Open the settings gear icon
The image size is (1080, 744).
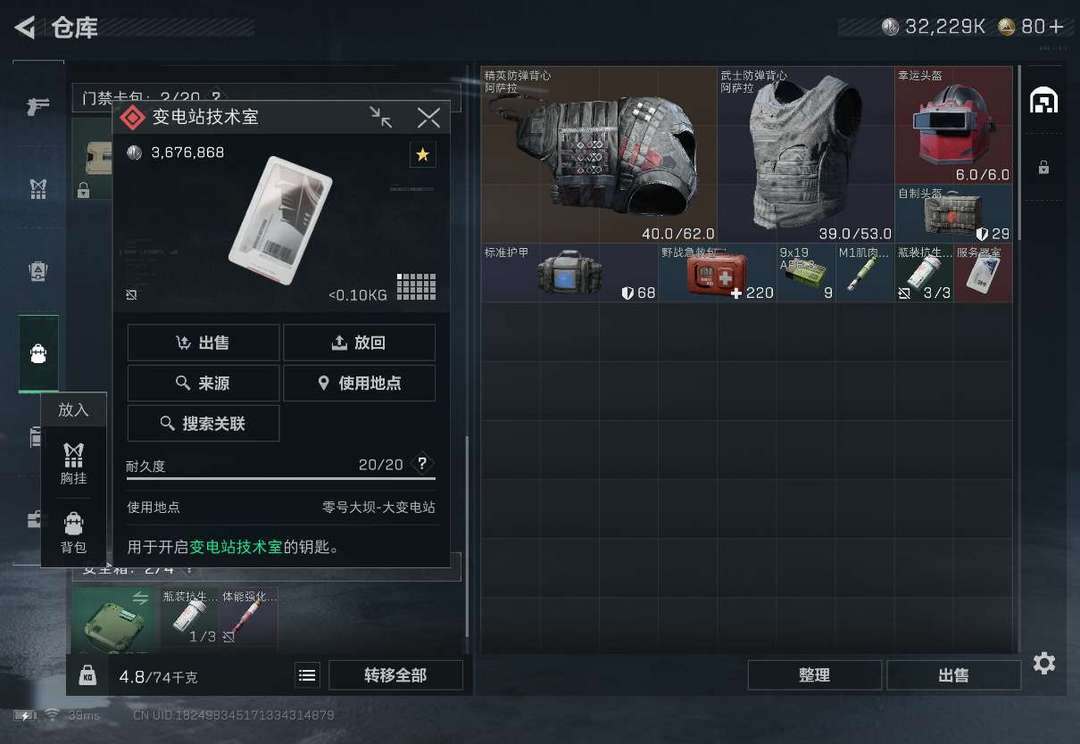point(1044,663)
